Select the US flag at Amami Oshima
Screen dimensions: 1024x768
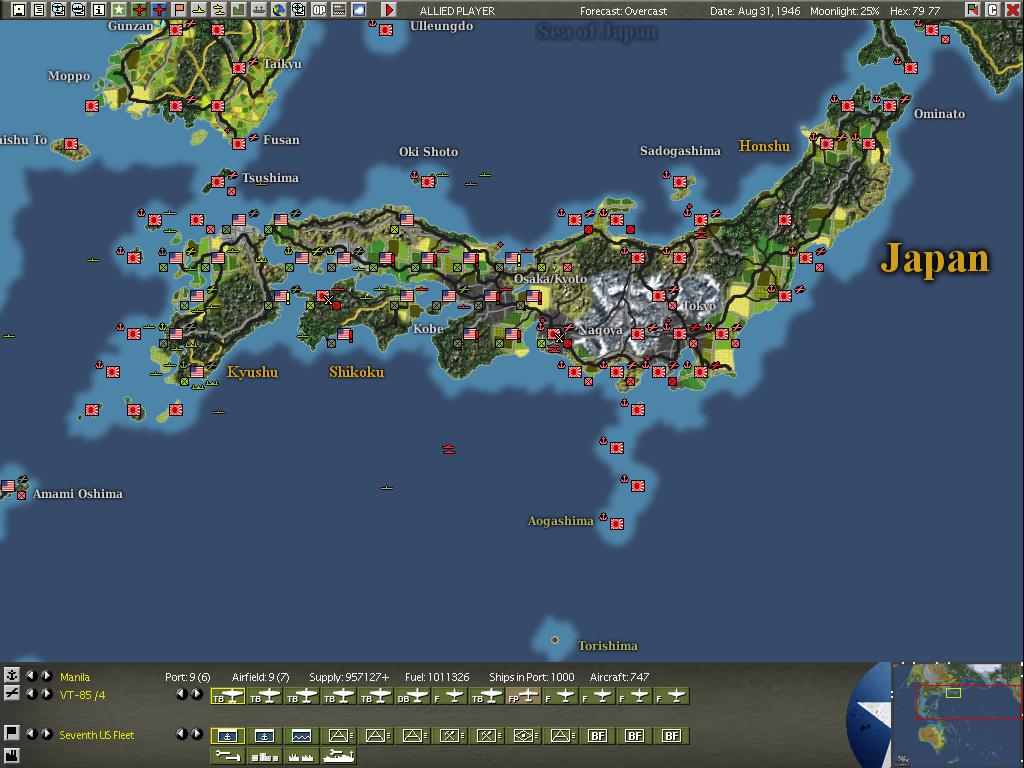8,485
